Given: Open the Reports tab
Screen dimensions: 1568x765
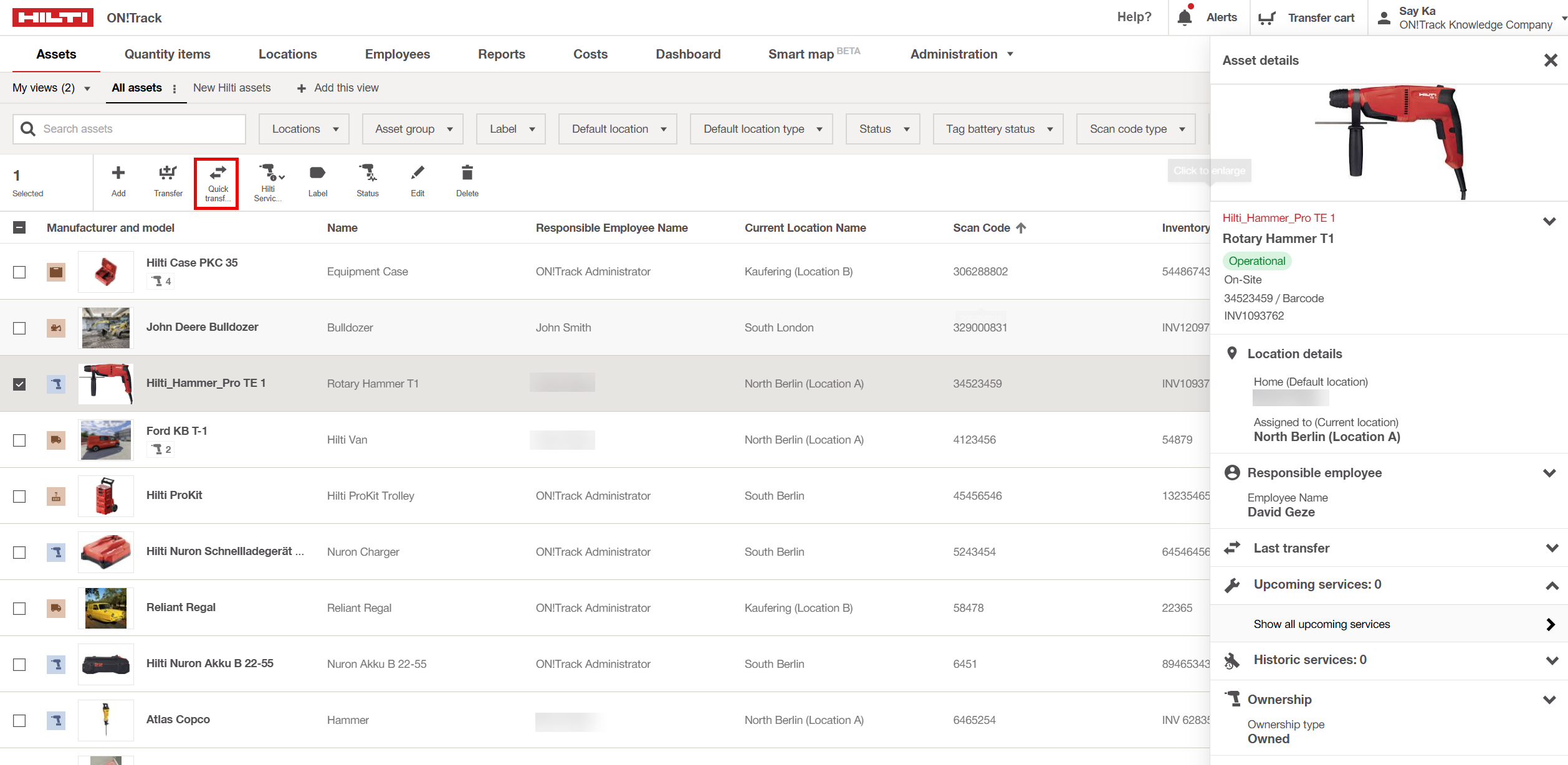Looking at the screenshot, I should click(502, 54).
